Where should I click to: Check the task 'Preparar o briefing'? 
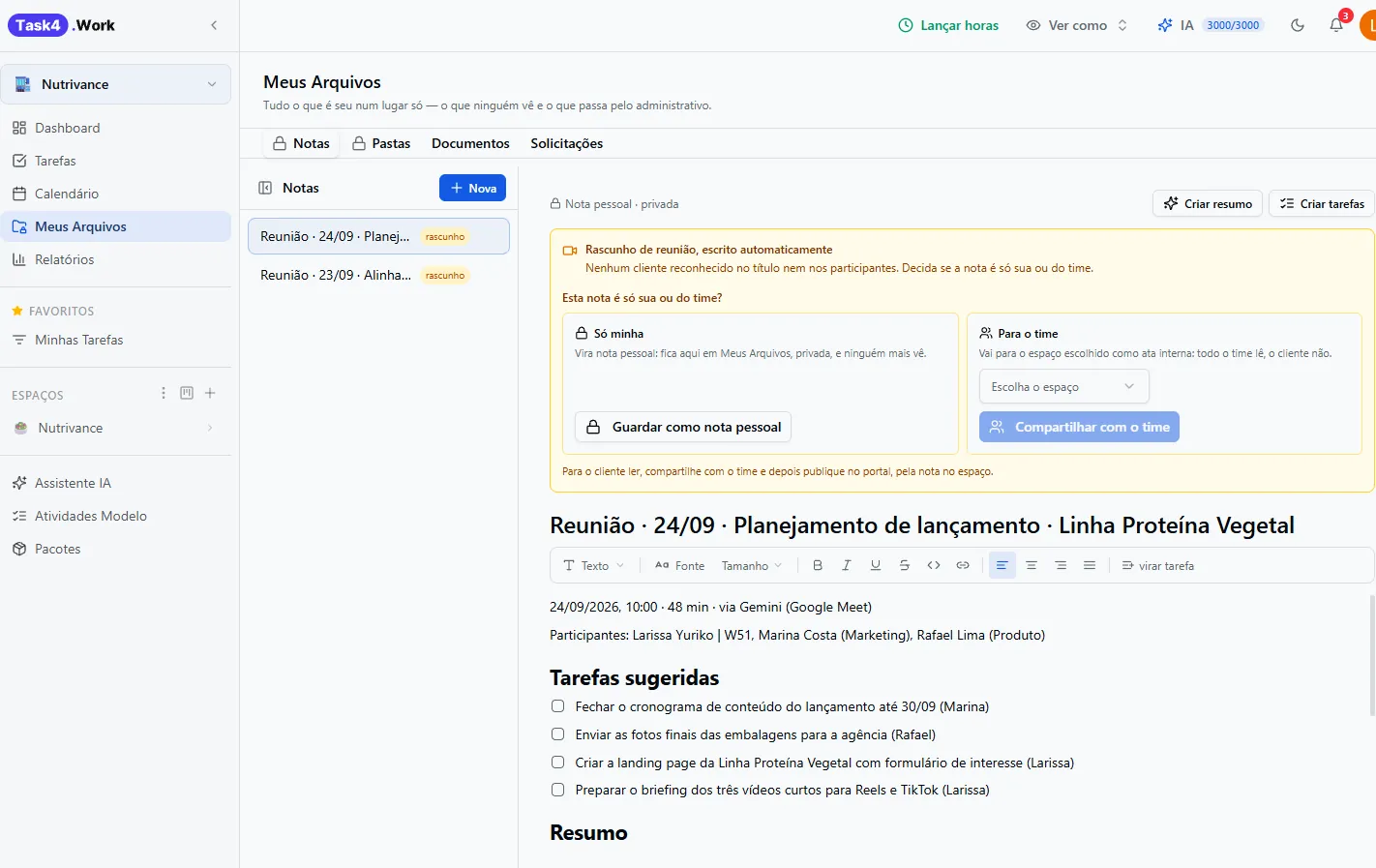558,790
